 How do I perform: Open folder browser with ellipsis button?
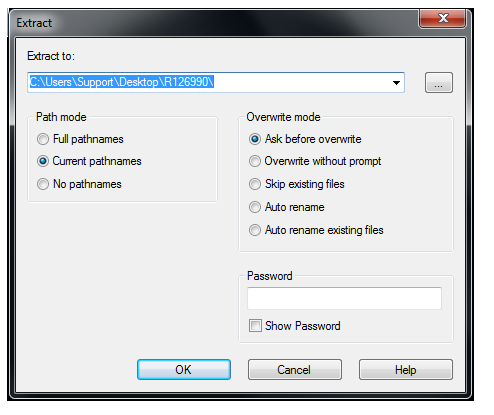coord(439,82)
